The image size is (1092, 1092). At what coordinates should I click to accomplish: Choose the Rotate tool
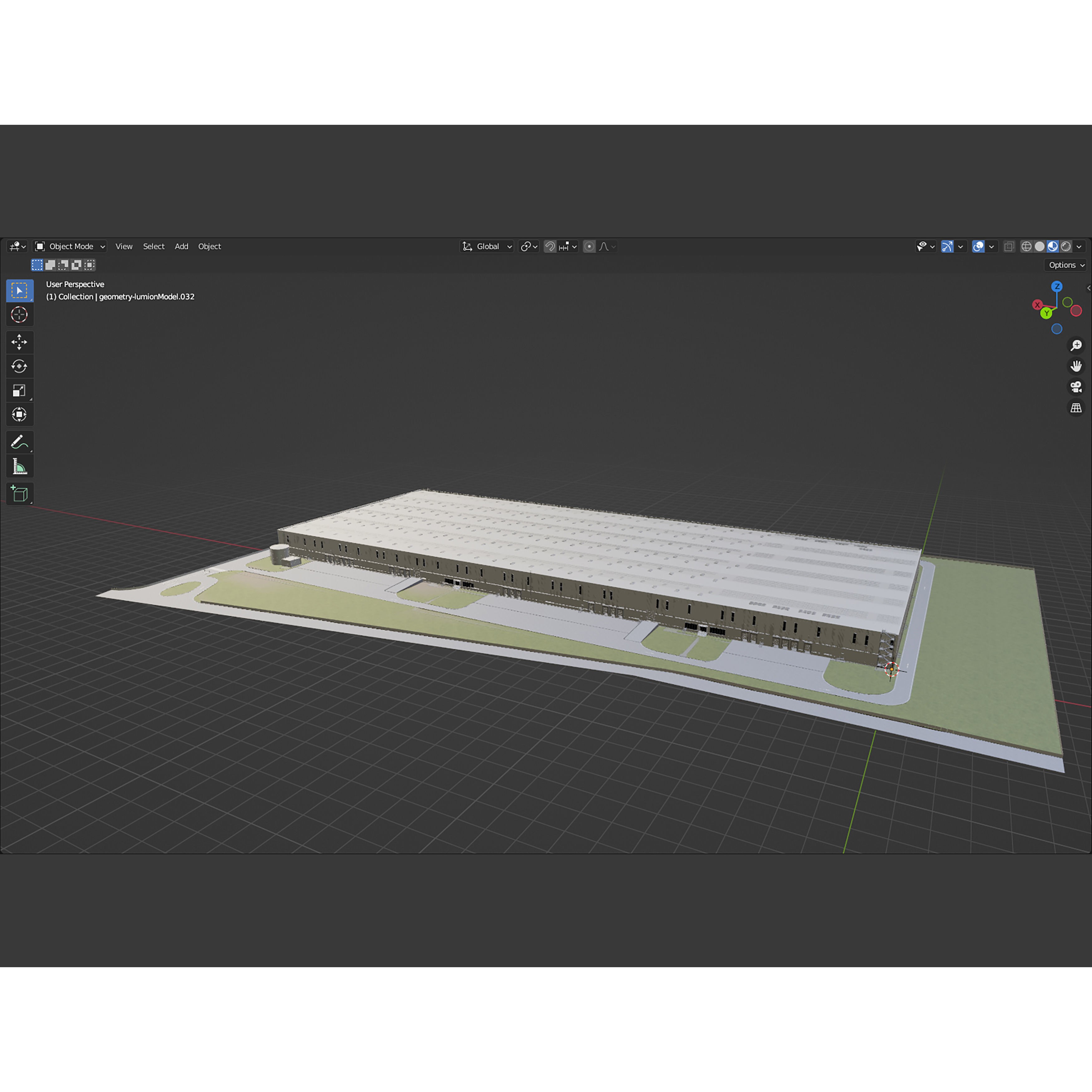19,366
